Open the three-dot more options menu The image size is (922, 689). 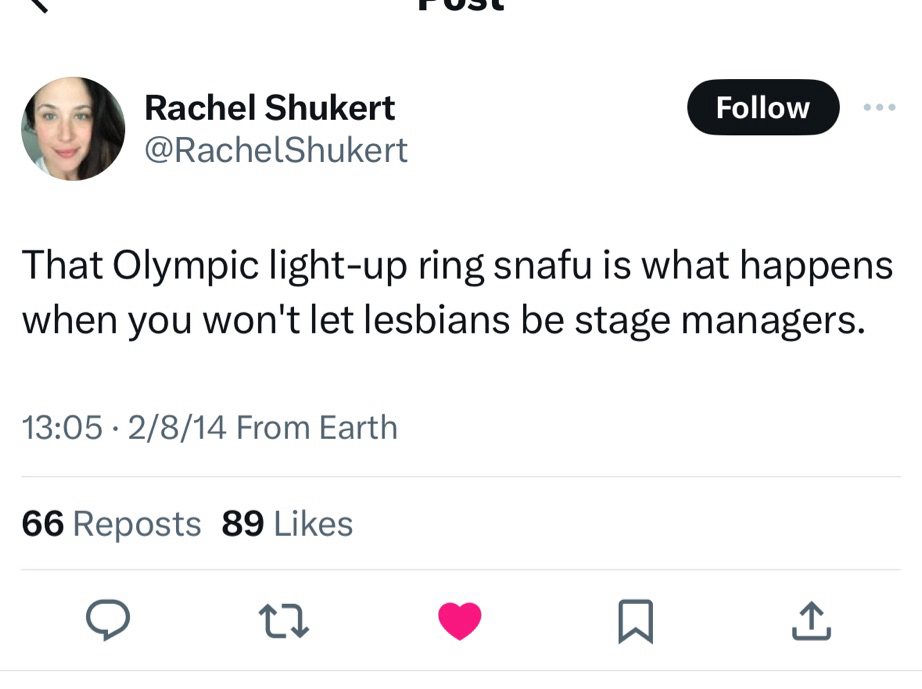879,107
